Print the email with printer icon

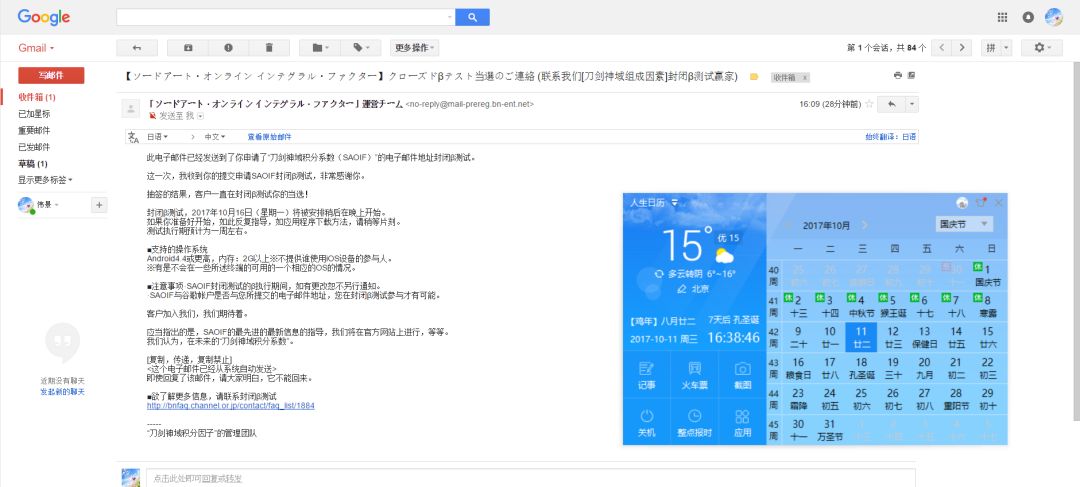[x=897, y=75]
